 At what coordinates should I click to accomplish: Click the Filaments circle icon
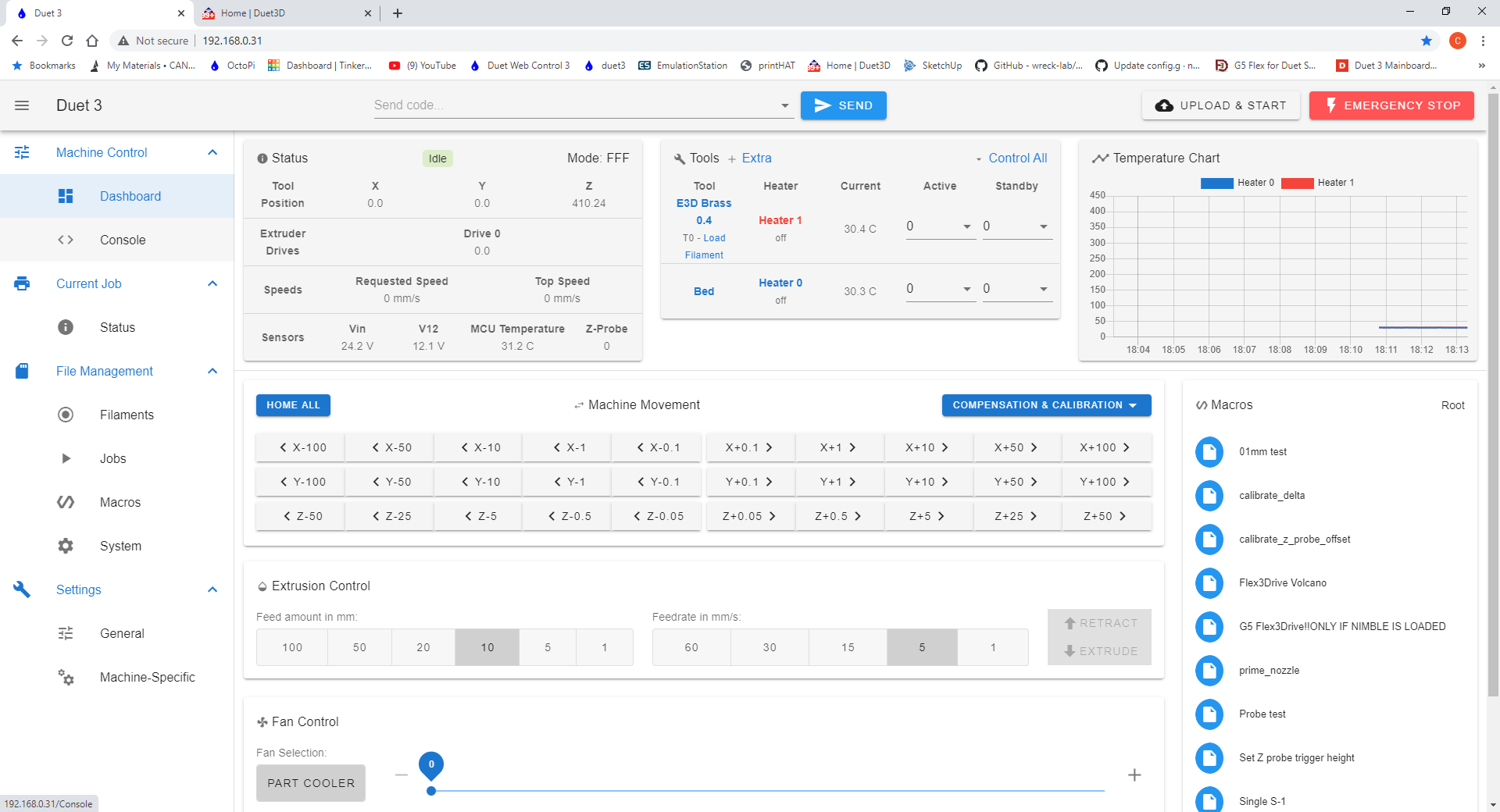click(66, 415)
